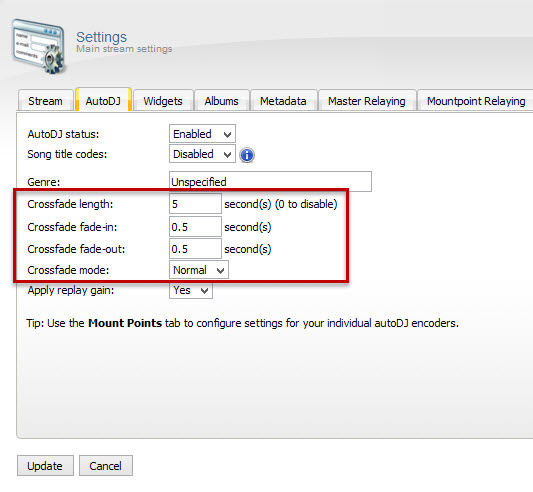Open the AutoDJ status dropdown
The width and height of the screenshot is (533, 492).
point(202,134)
